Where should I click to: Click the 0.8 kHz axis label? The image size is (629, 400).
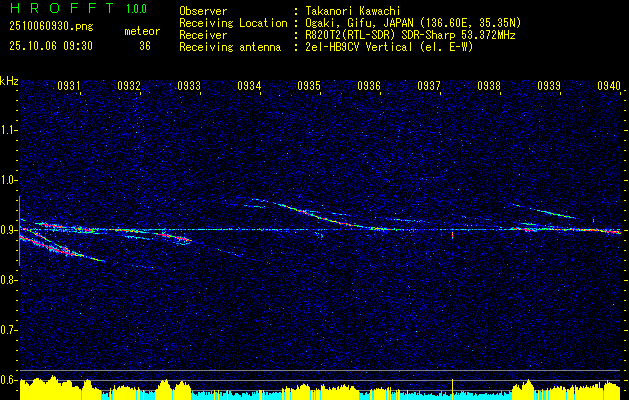[8, 280]
